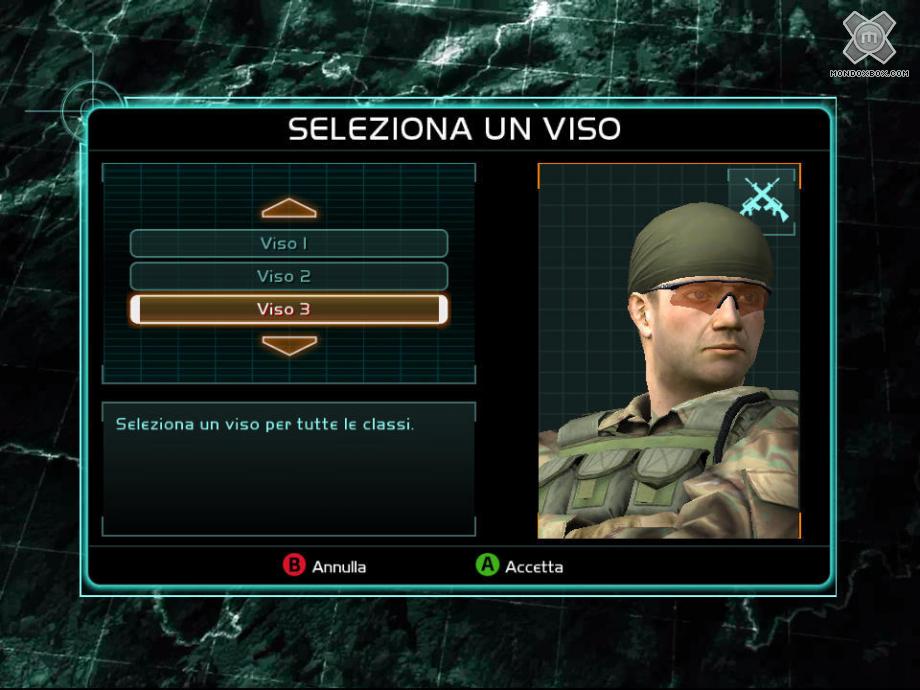
Task: Click the crossed rifles class icon
Action: (763, 201)
